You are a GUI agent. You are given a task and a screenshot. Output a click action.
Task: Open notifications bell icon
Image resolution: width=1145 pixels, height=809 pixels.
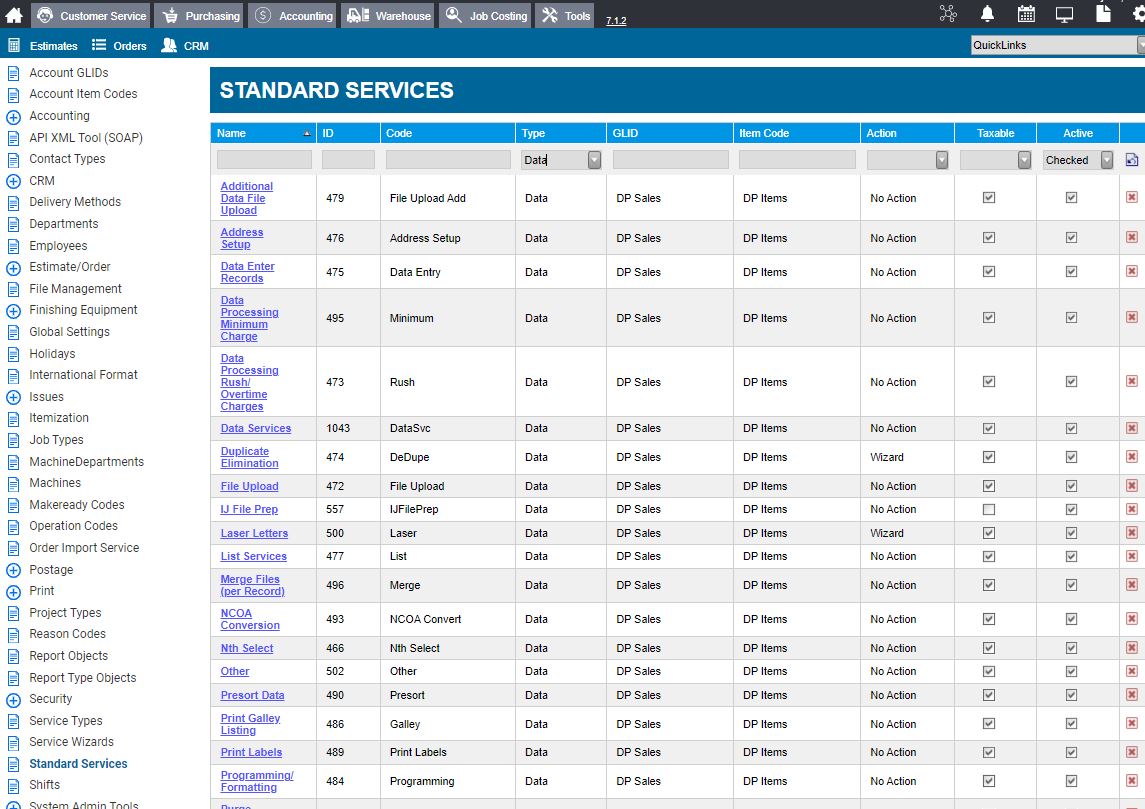987,14
